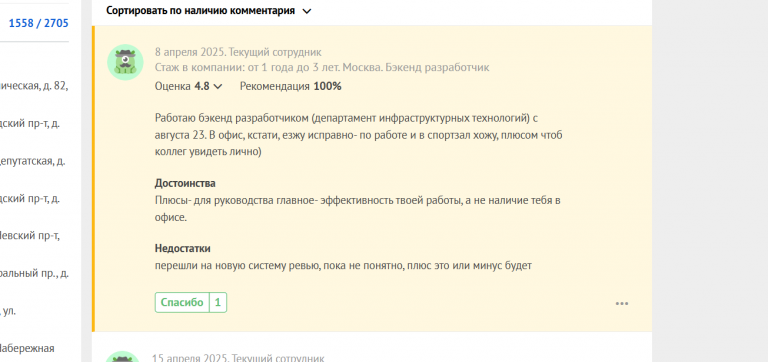
Task: Click the small arrow beside rating 4.8
Action: [218, 87]
